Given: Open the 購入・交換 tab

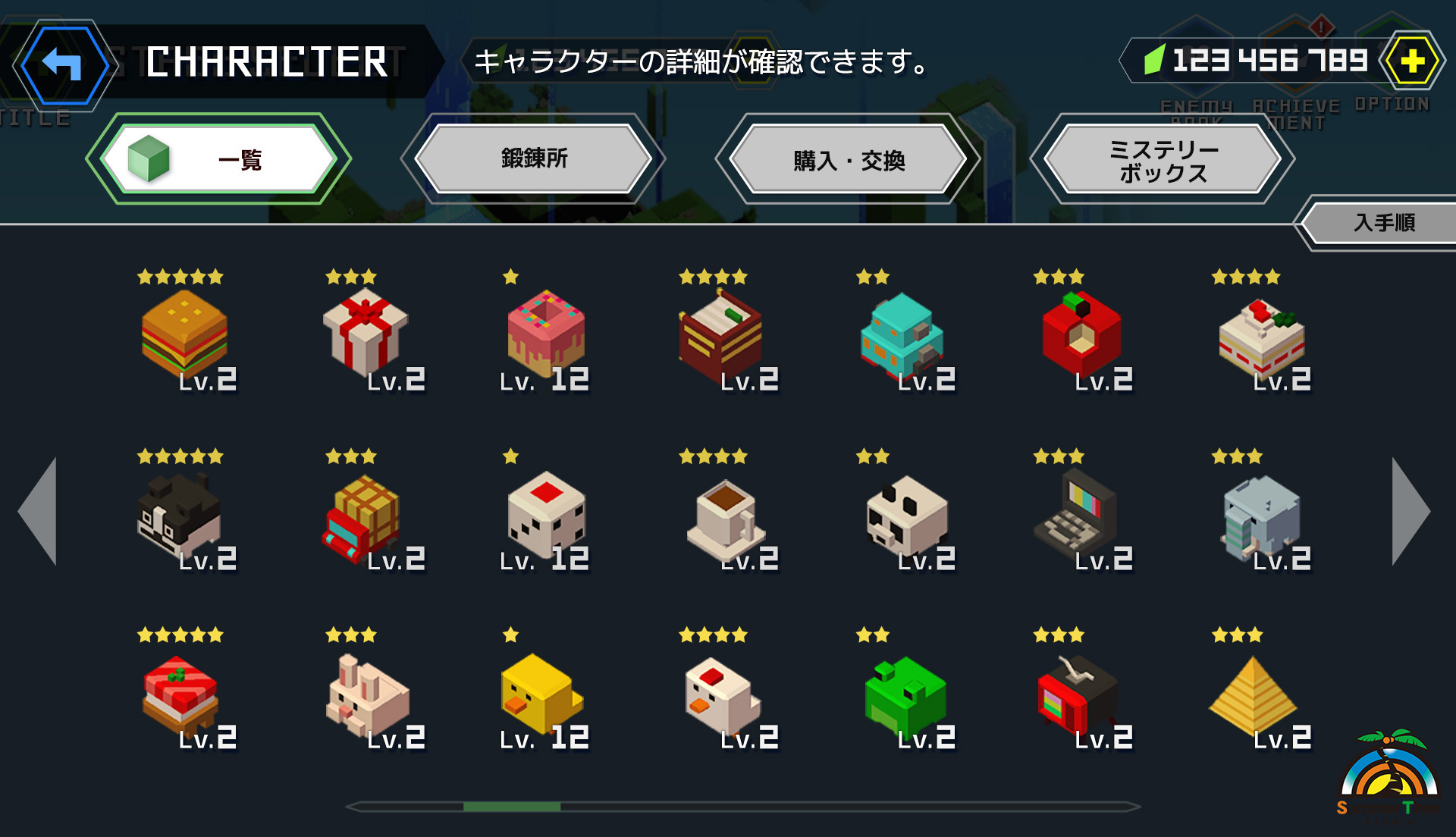Looking at the screenshot, I should click(x=848, y=159).
